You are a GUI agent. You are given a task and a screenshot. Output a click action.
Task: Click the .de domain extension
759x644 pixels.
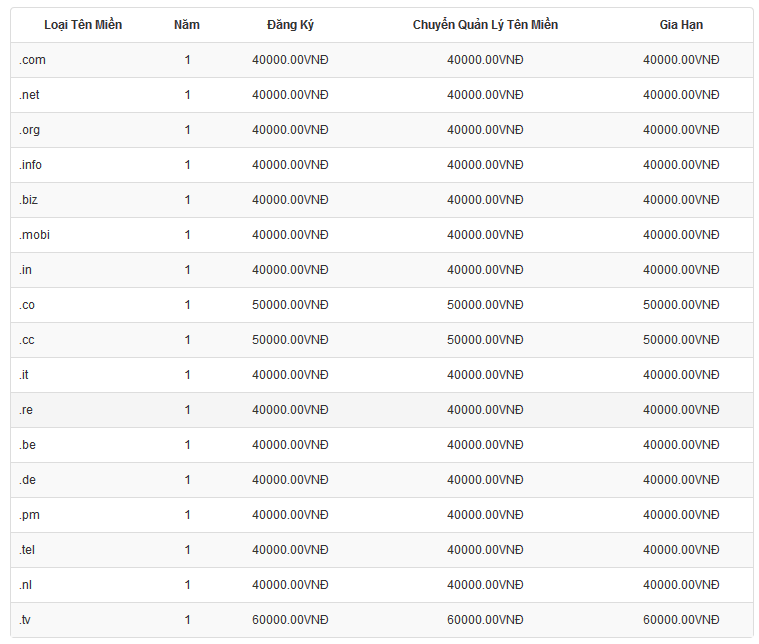coord(28,480)
